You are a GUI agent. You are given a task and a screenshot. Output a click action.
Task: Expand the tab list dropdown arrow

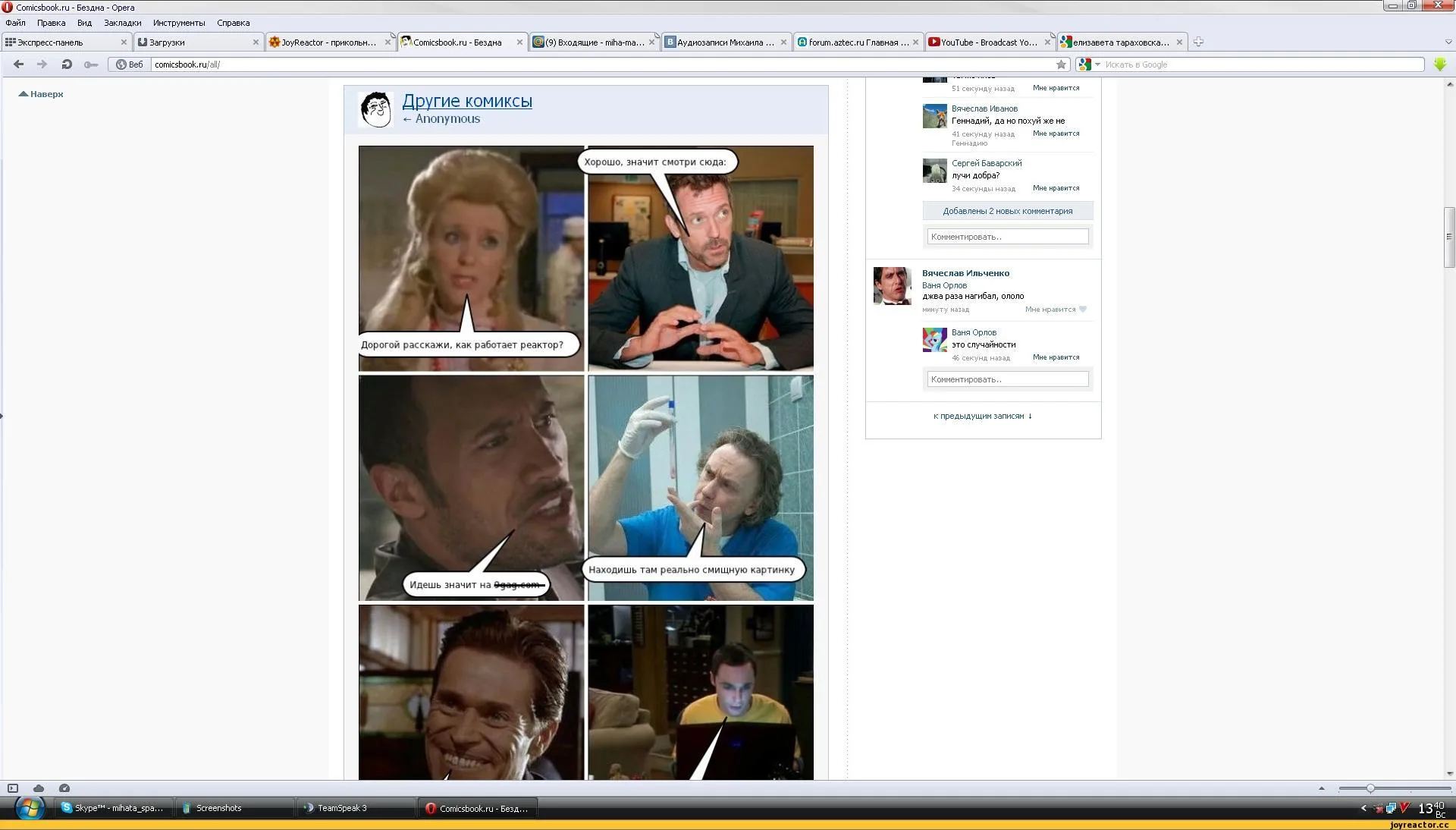1448,42
